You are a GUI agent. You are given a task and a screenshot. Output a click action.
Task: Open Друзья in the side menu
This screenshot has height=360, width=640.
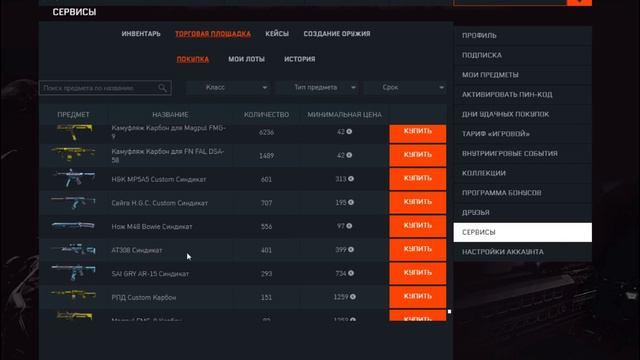pyautogui.click(x=522, y=212)
